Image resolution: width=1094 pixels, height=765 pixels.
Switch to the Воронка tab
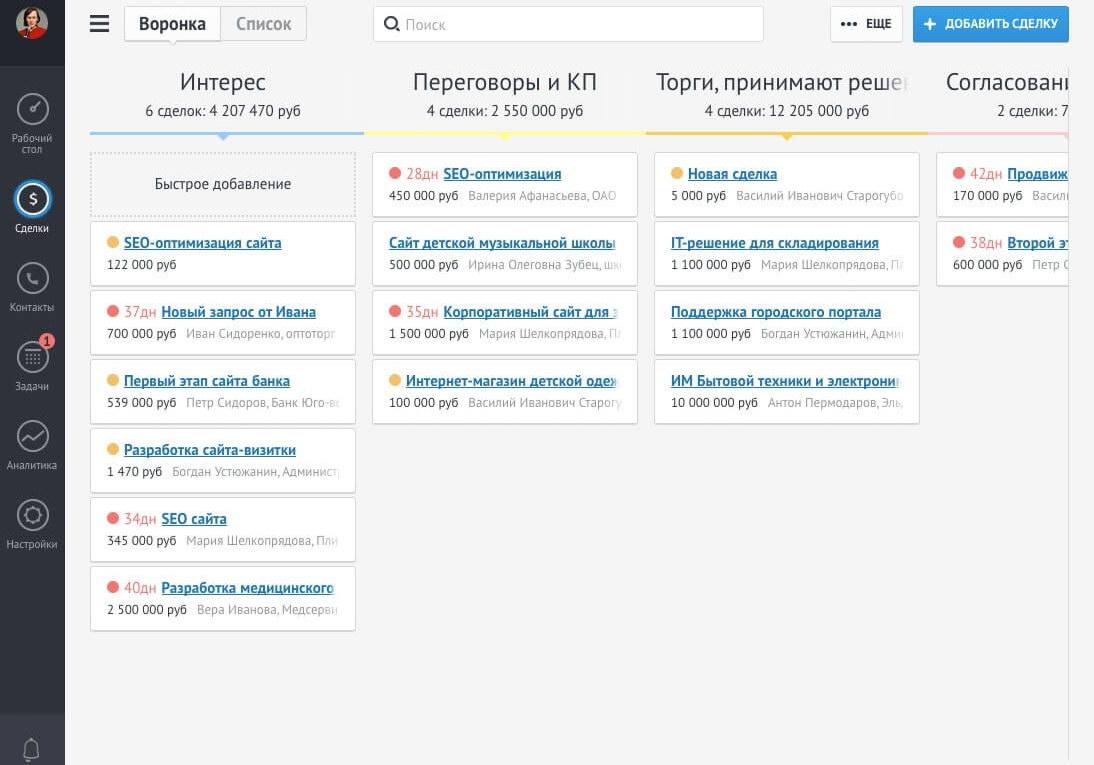172,24
